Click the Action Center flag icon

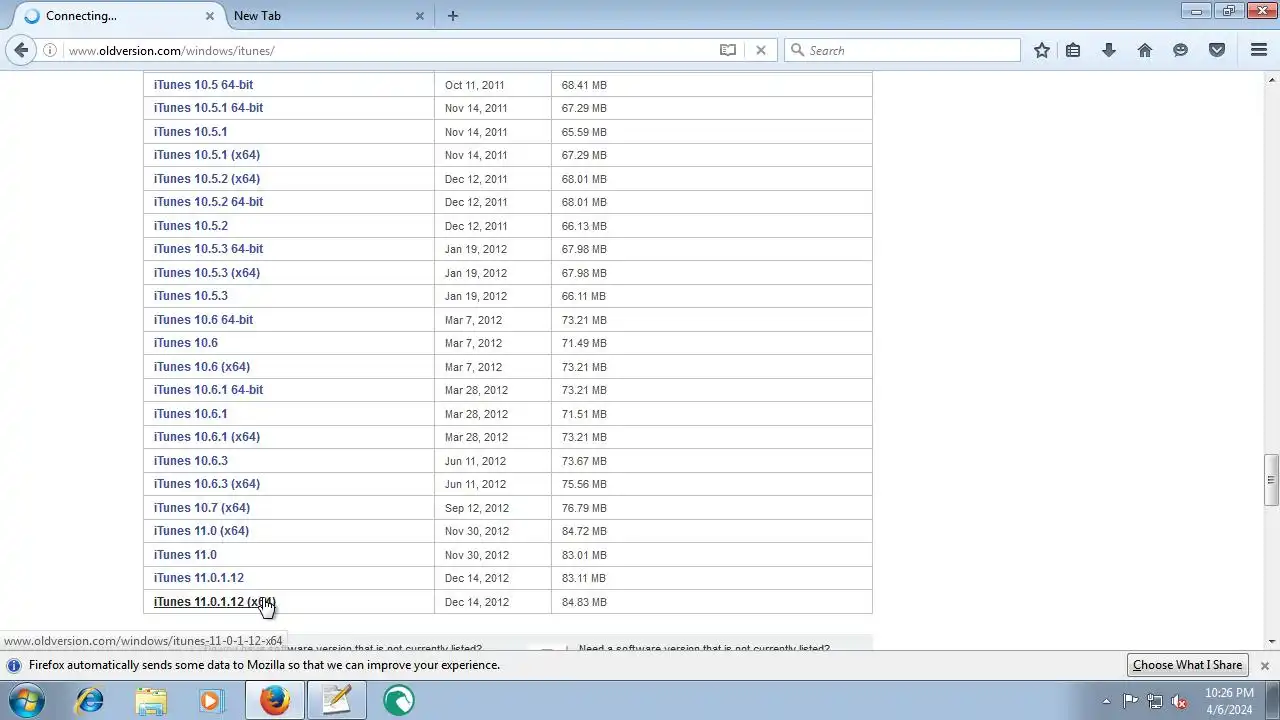click(1130, 701)
